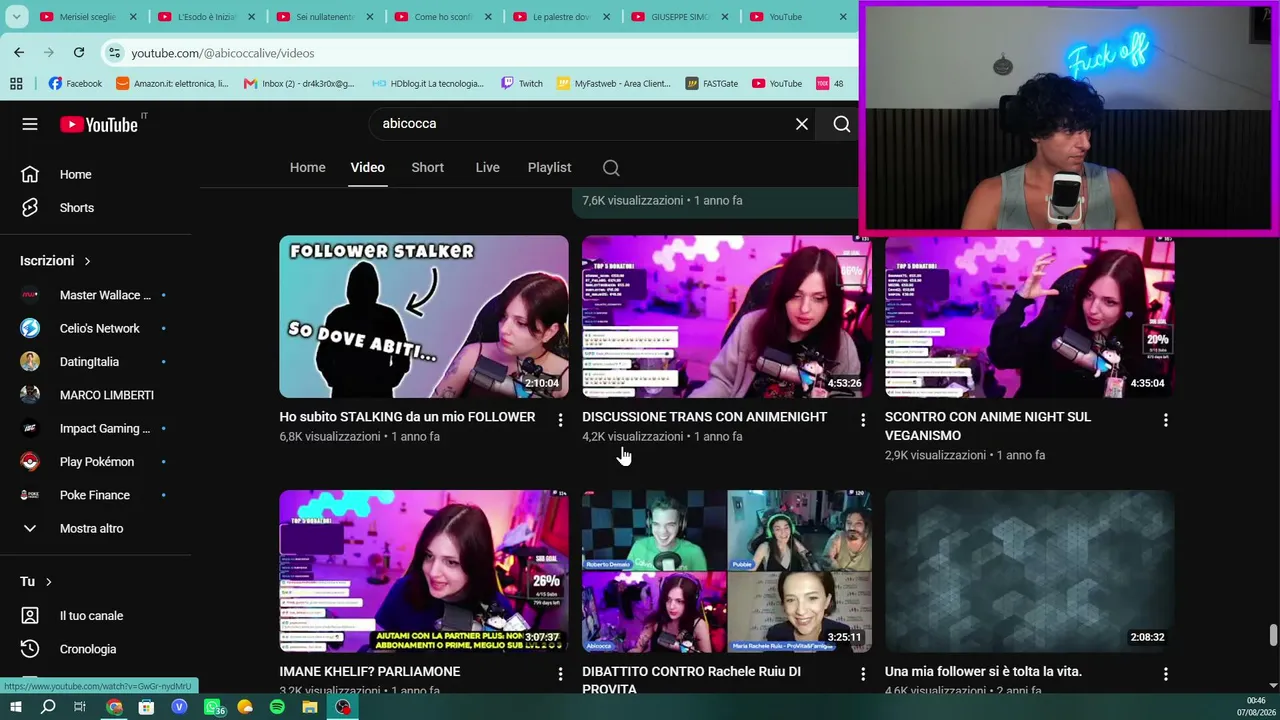Click the YouTube logo
Image resolution: width=1280 pixels, height=720 pixels.
[x=99, y=124]
